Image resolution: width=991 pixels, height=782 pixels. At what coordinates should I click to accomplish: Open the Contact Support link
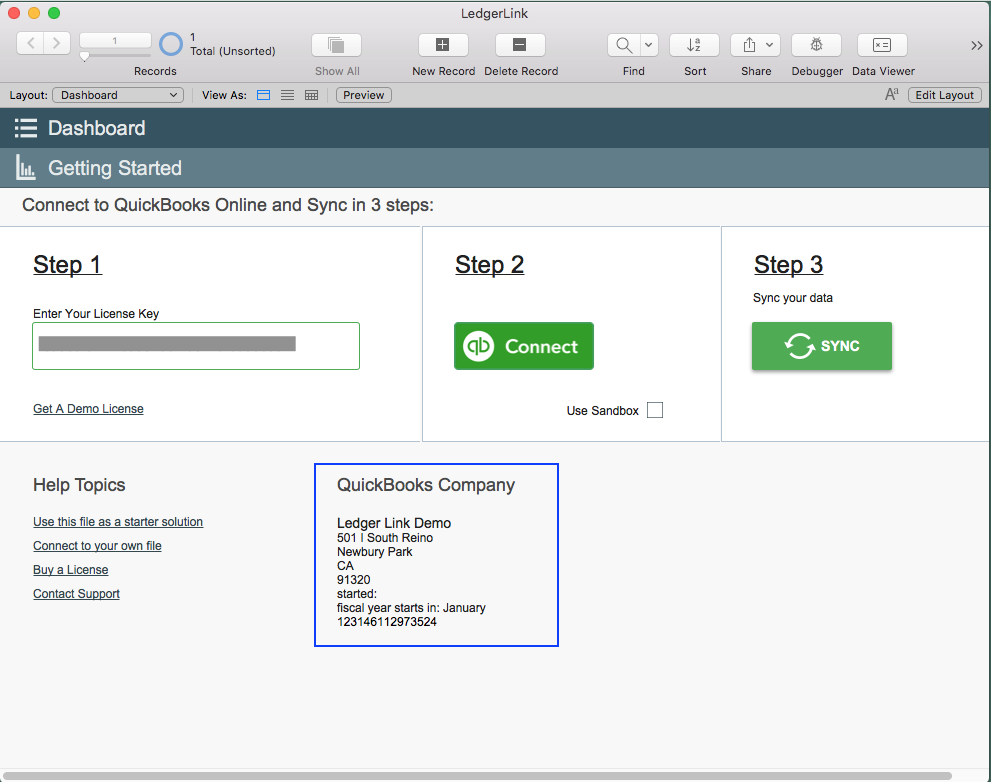(76, 594)
